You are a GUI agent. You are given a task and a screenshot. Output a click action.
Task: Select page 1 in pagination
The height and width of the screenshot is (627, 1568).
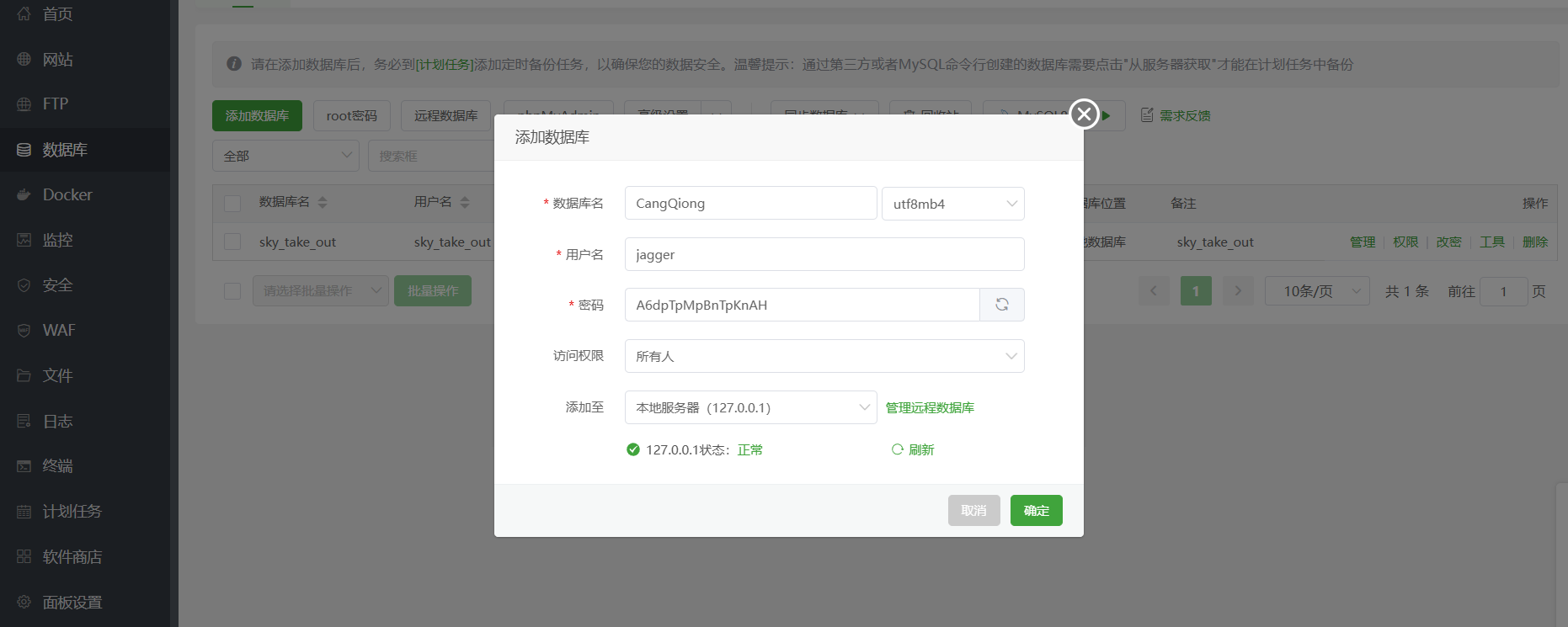click(x=1196, y=291)
